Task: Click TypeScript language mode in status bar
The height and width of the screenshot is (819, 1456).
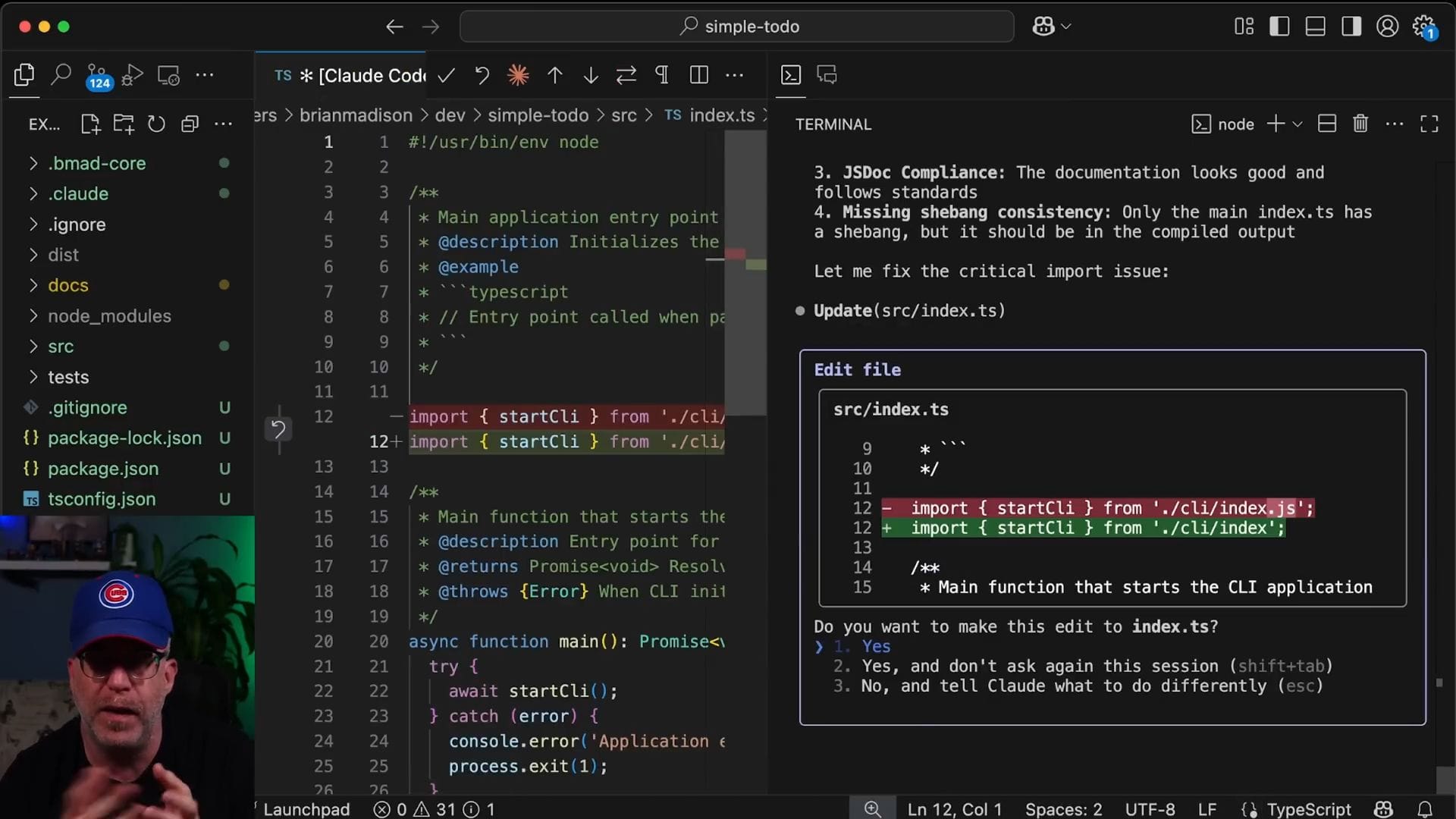Action: pos(1308,809)
